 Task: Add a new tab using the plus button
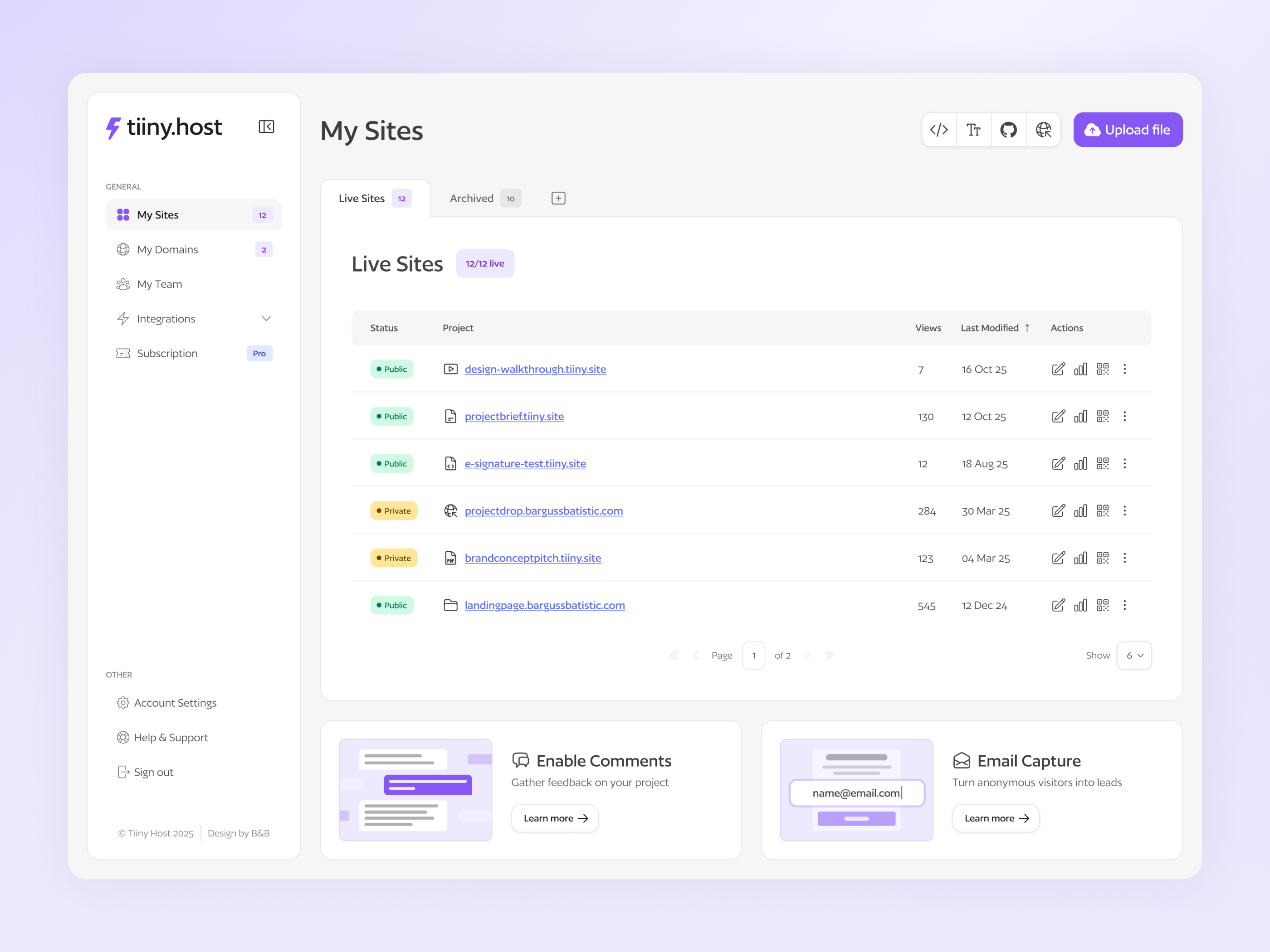(x=557, y=197)
